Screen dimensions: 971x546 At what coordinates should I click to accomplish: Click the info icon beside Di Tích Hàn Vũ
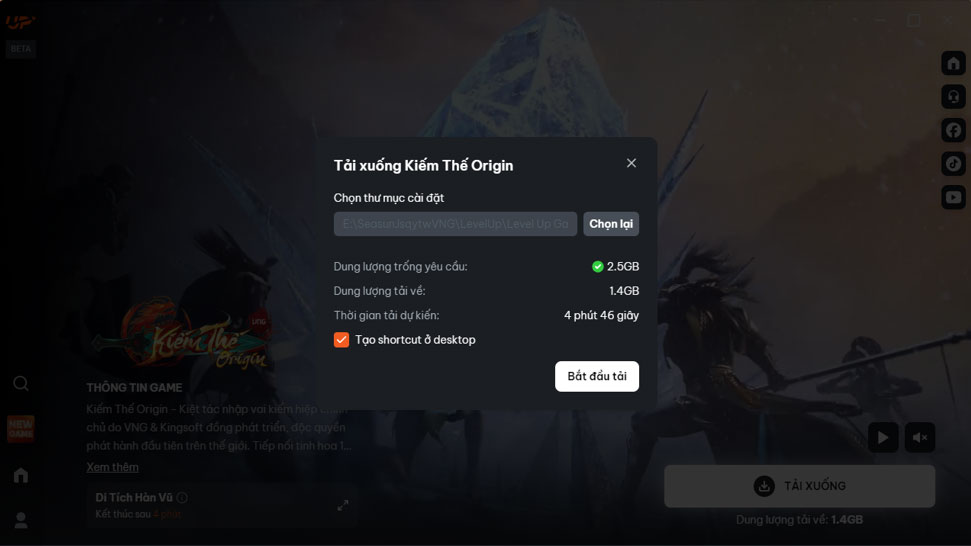(x=182, y=498)
